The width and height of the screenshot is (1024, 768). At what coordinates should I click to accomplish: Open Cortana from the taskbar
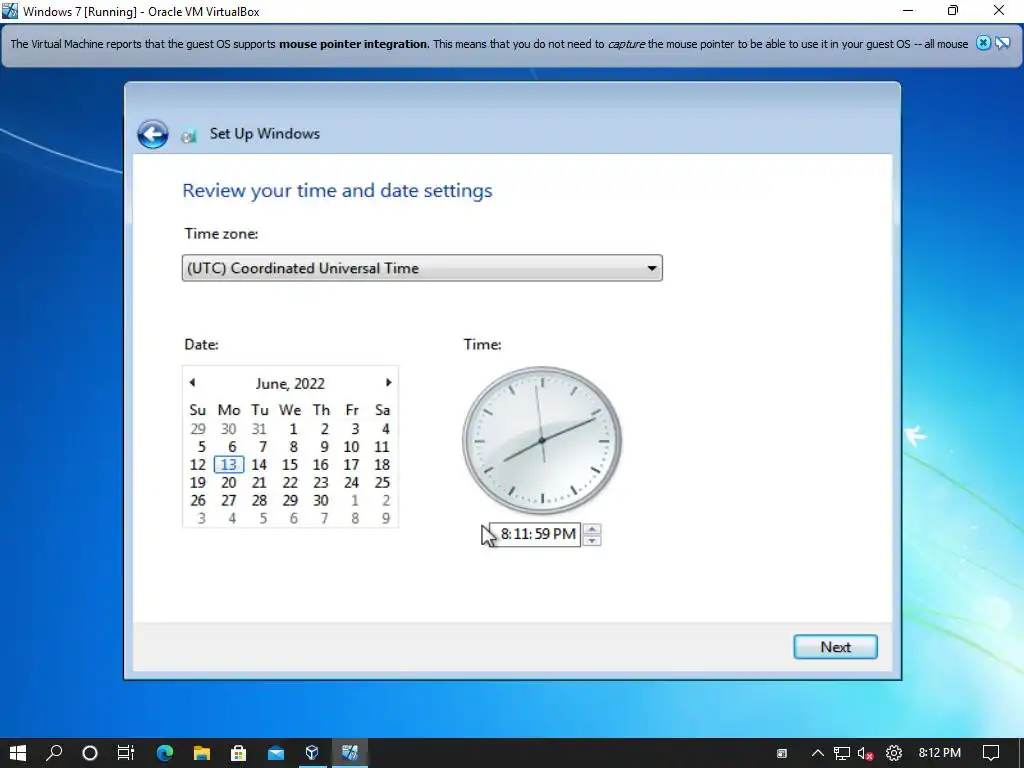pos(90,753)
